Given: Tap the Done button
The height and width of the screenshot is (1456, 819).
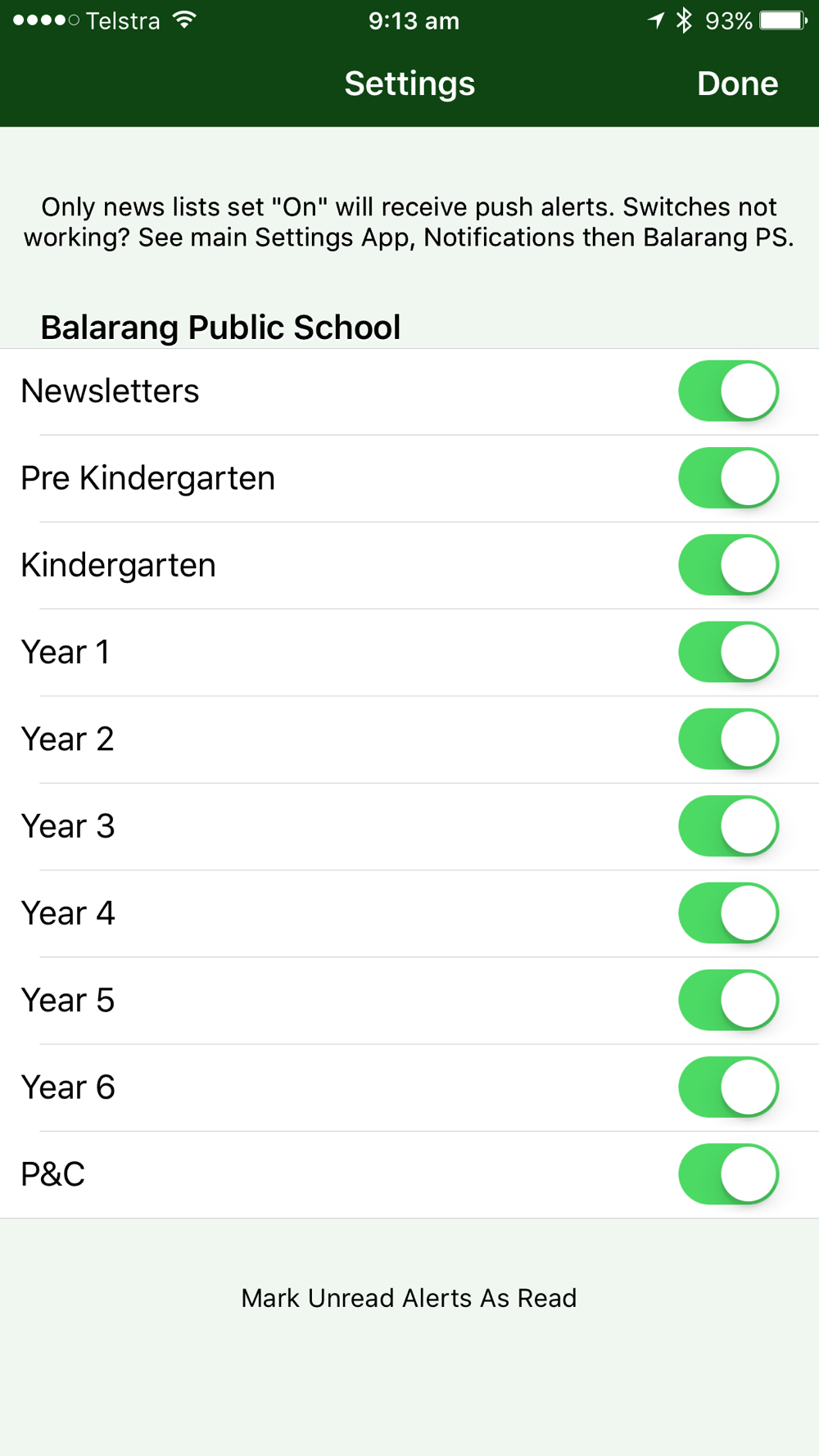Looking at the screenshot, I should [737, 84].
